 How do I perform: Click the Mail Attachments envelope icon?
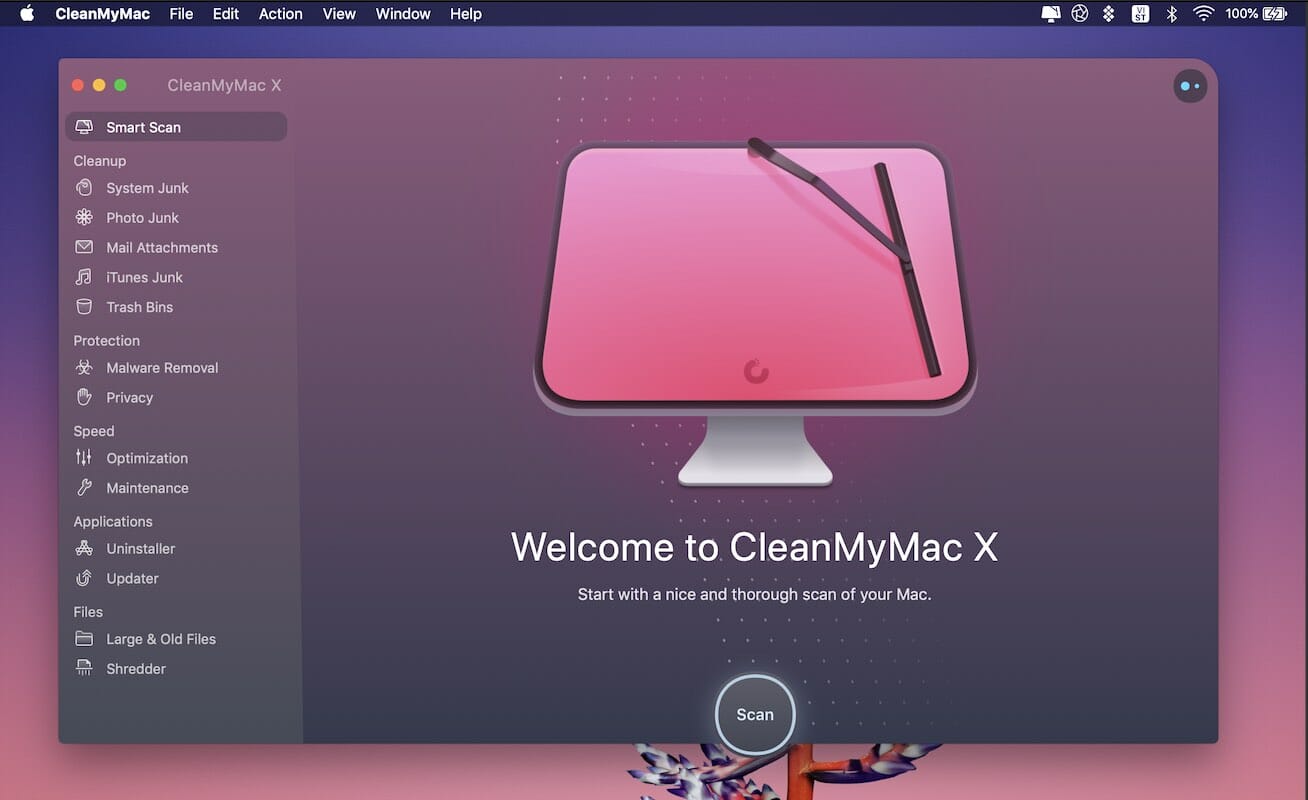[84, 247]
